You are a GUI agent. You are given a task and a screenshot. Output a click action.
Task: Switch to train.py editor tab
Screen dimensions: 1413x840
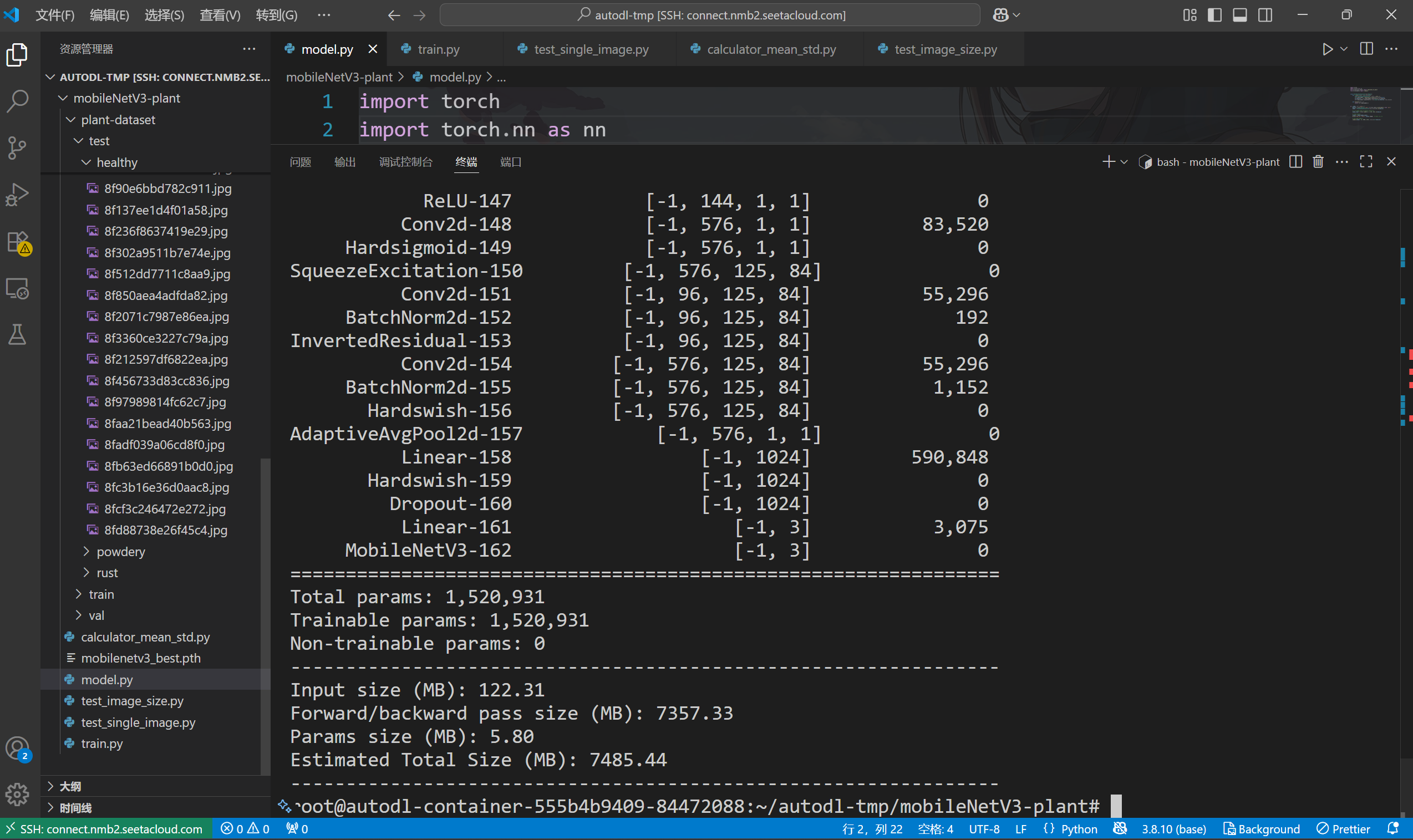(x=438, y=49)
